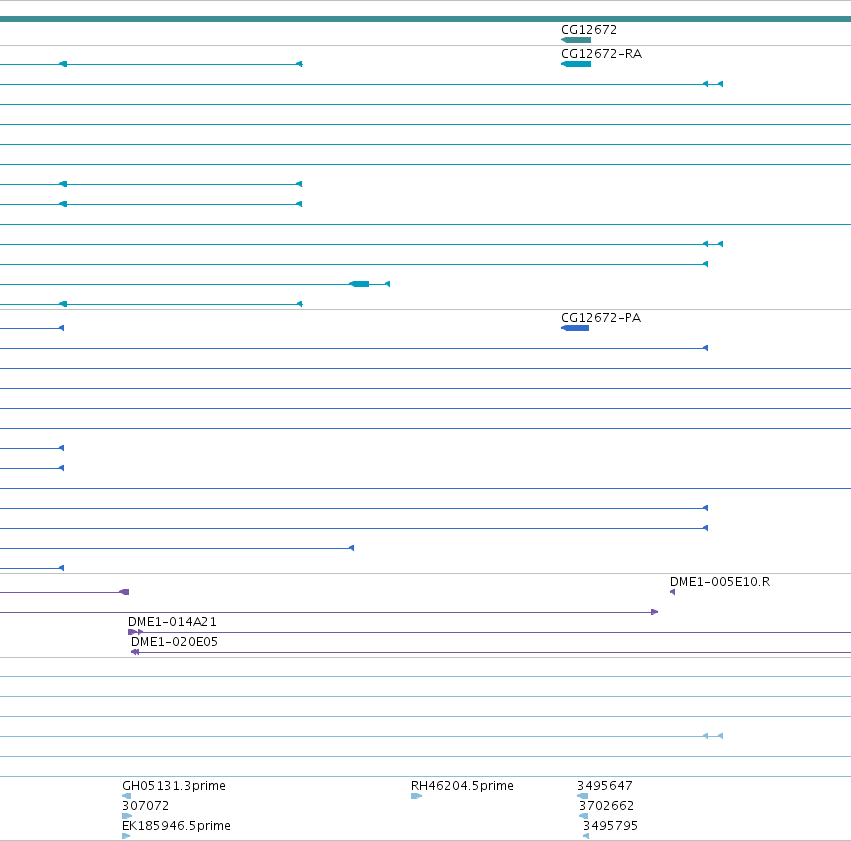Viewport: 851px width, 841px height.
Task: Click the RH46204.5prime feature
Action: 416,796
